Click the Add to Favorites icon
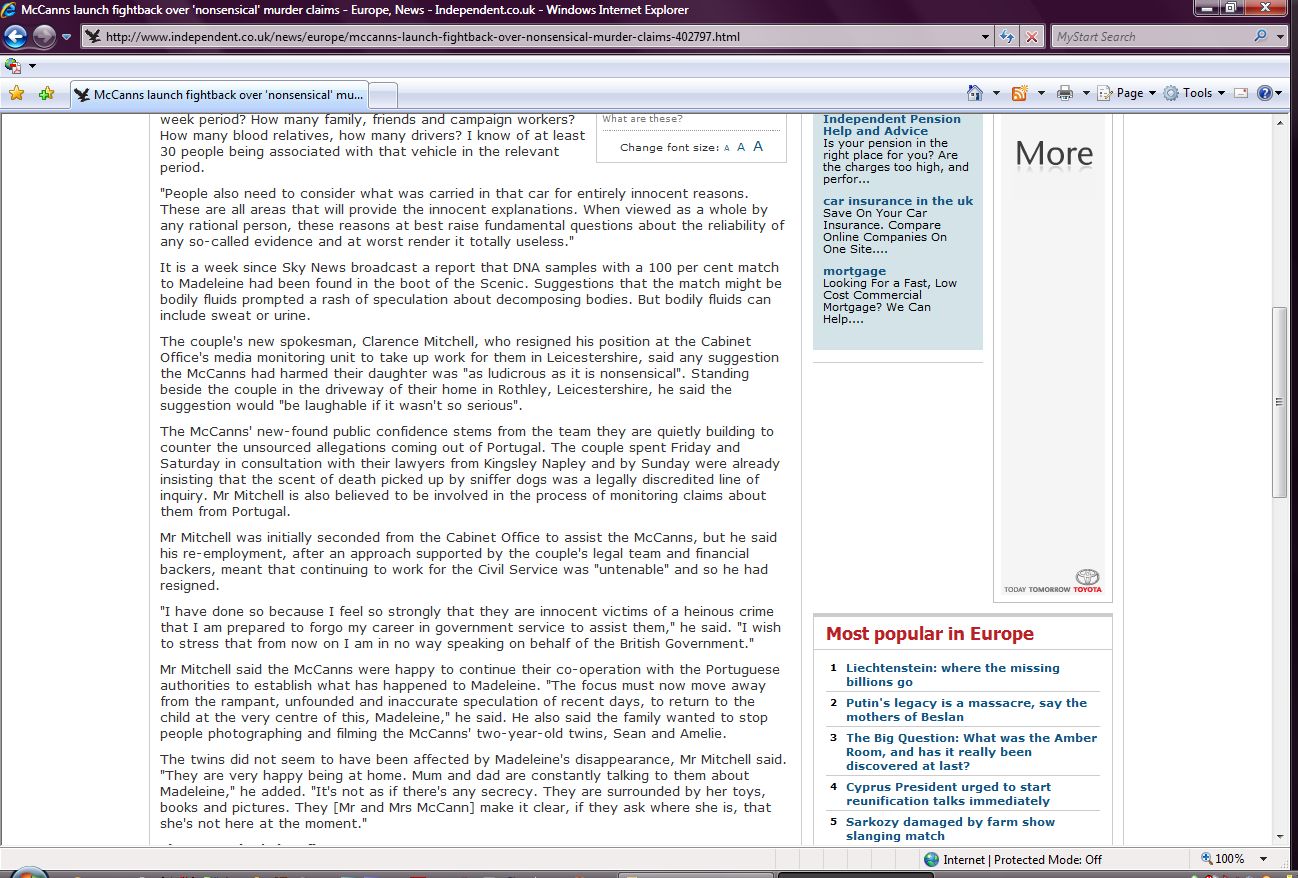Image resolution: width=1298 pixels, height=878 pixels. tap(46, 94)
